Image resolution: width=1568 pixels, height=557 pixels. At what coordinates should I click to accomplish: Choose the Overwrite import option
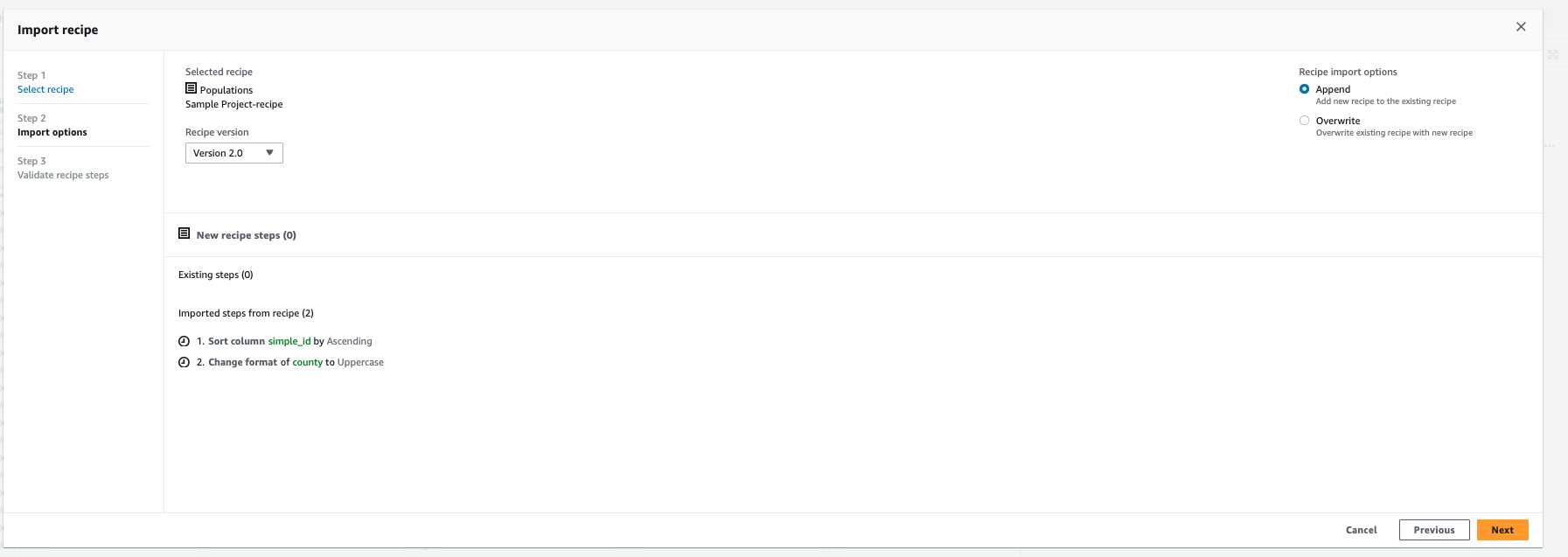point(1304,121)
